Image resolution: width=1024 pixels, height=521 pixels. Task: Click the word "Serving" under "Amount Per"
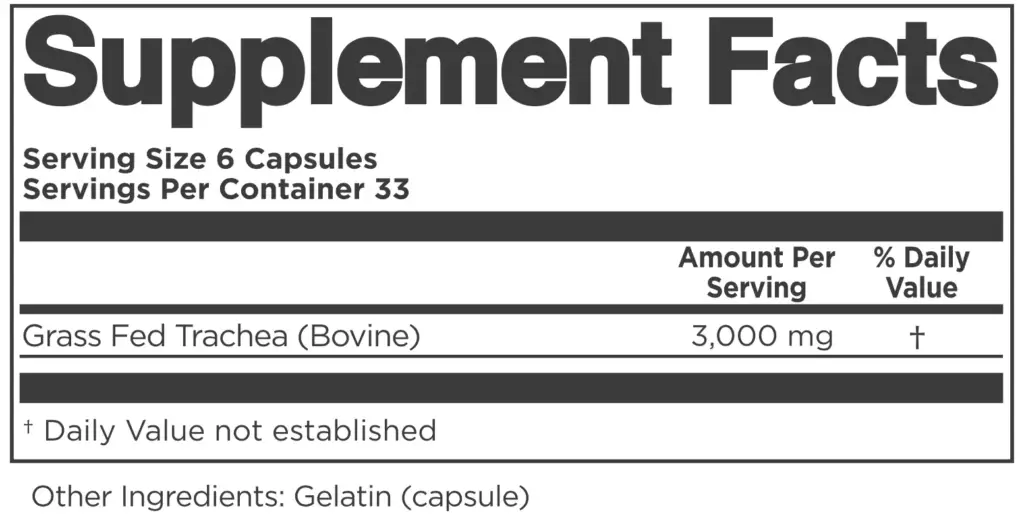(756, 288)
